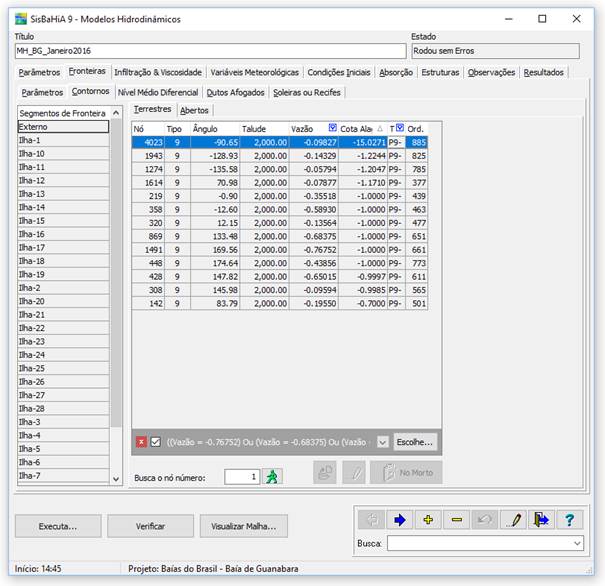Open the Infiltração & Viscosidade tab

158,72
